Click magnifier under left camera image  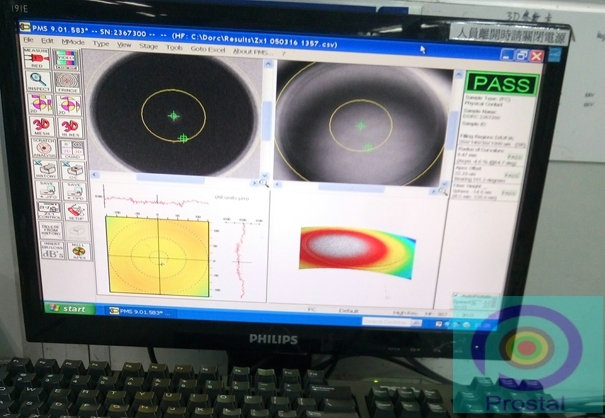264,183
